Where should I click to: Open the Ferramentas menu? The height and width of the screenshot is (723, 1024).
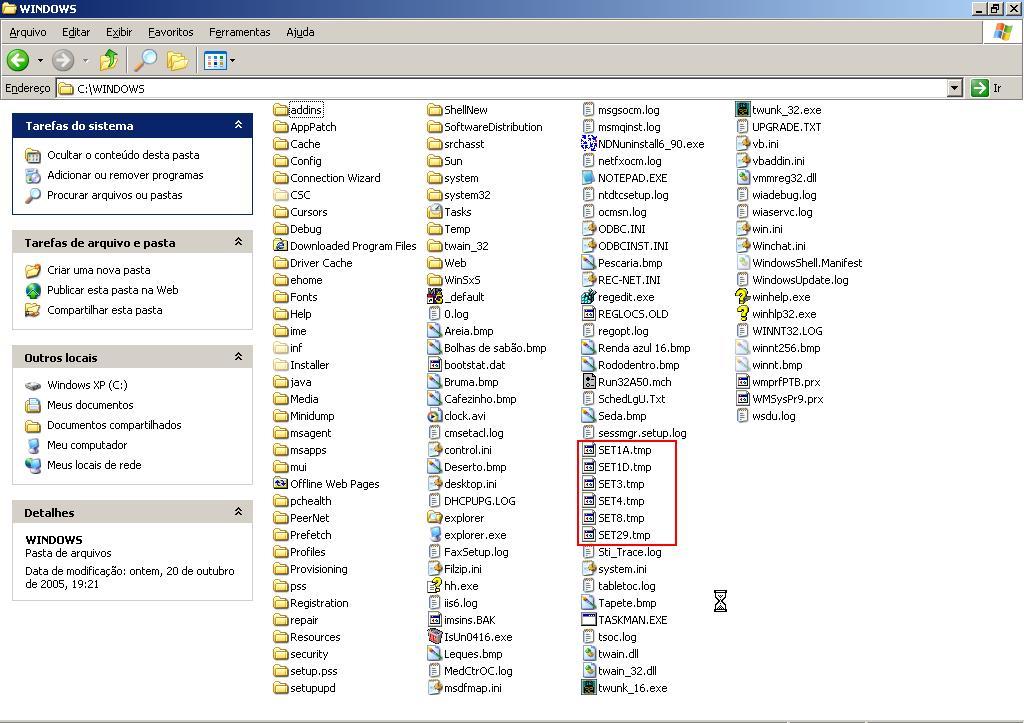[x=239, y=32]
